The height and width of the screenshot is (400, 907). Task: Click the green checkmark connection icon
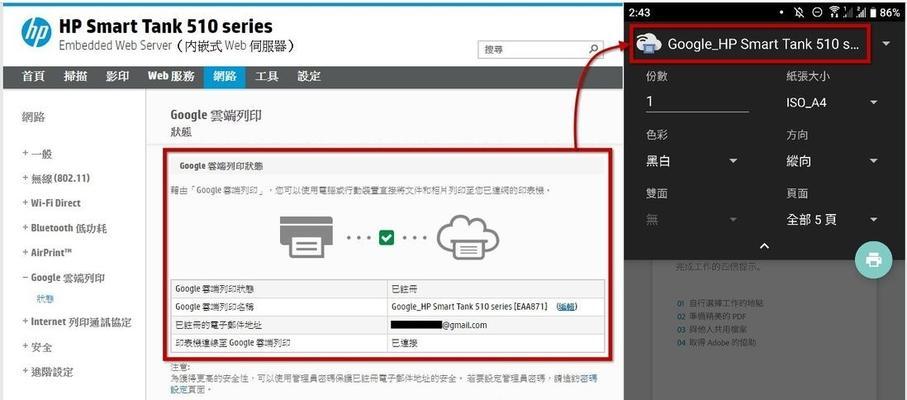tap(386, 238)
